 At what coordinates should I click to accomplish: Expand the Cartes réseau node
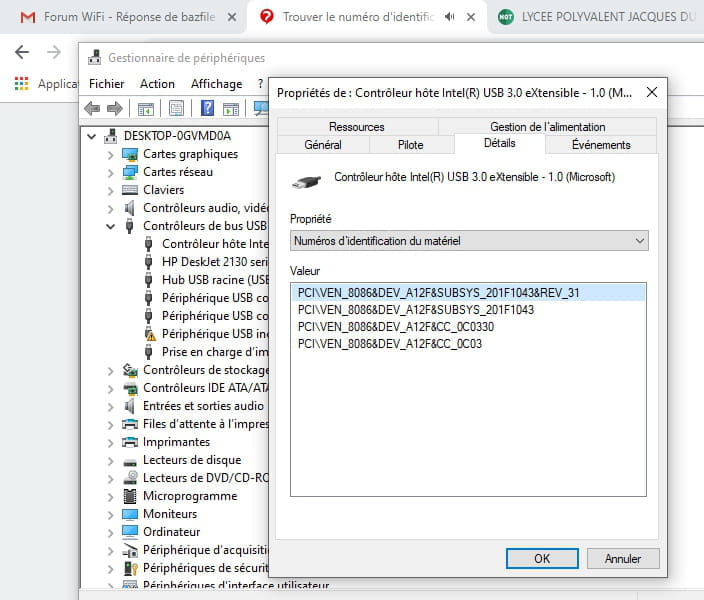(x=110, y=173)
